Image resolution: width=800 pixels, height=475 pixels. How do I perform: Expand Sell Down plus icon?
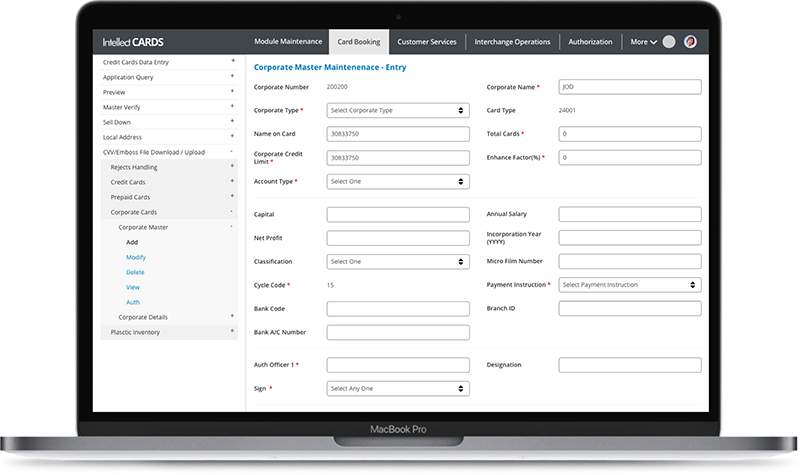click(232, 121)
